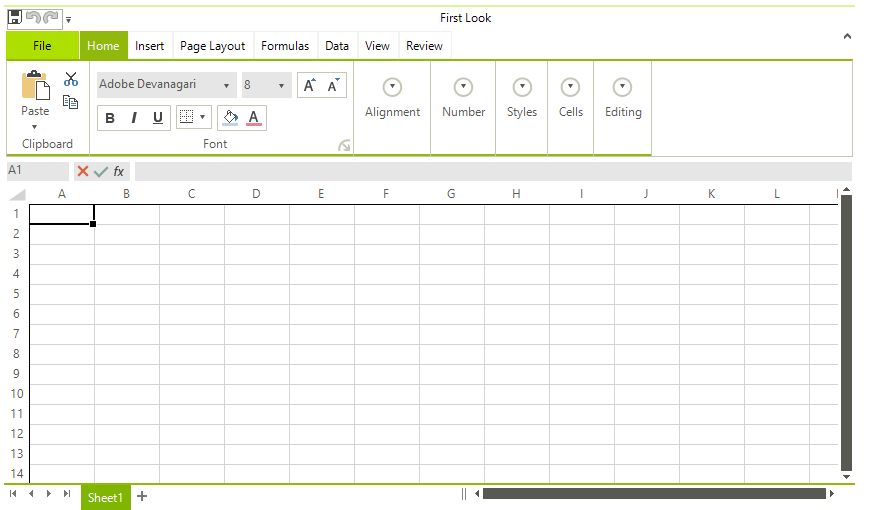Select the Data tab
872x510 pixels.
(337, 46)
